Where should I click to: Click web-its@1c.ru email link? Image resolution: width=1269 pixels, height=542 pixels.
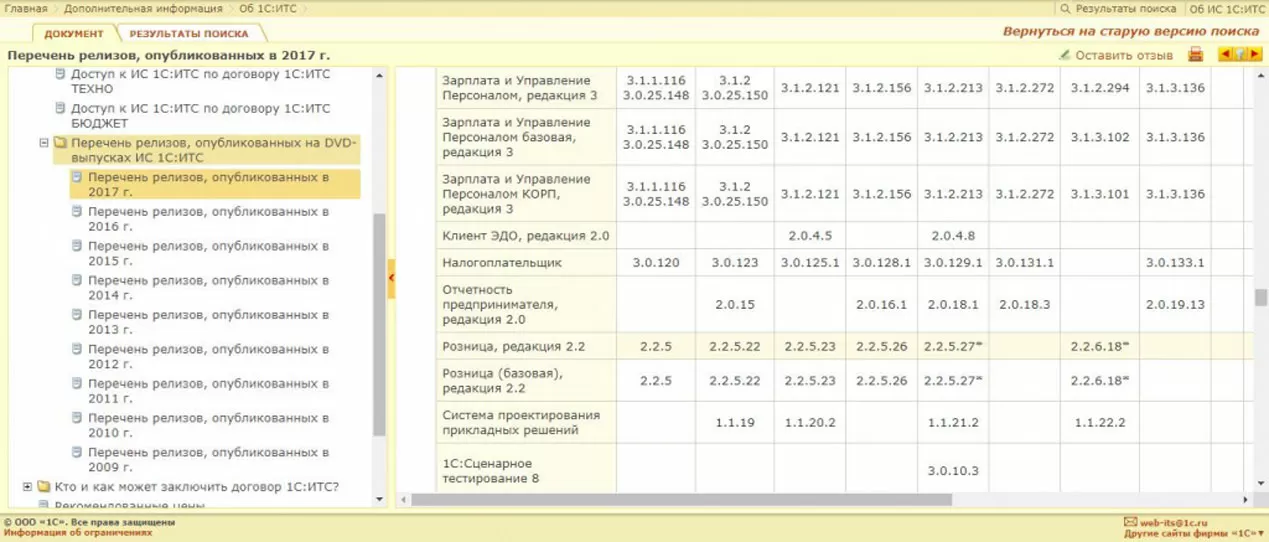click(1173, 522)
